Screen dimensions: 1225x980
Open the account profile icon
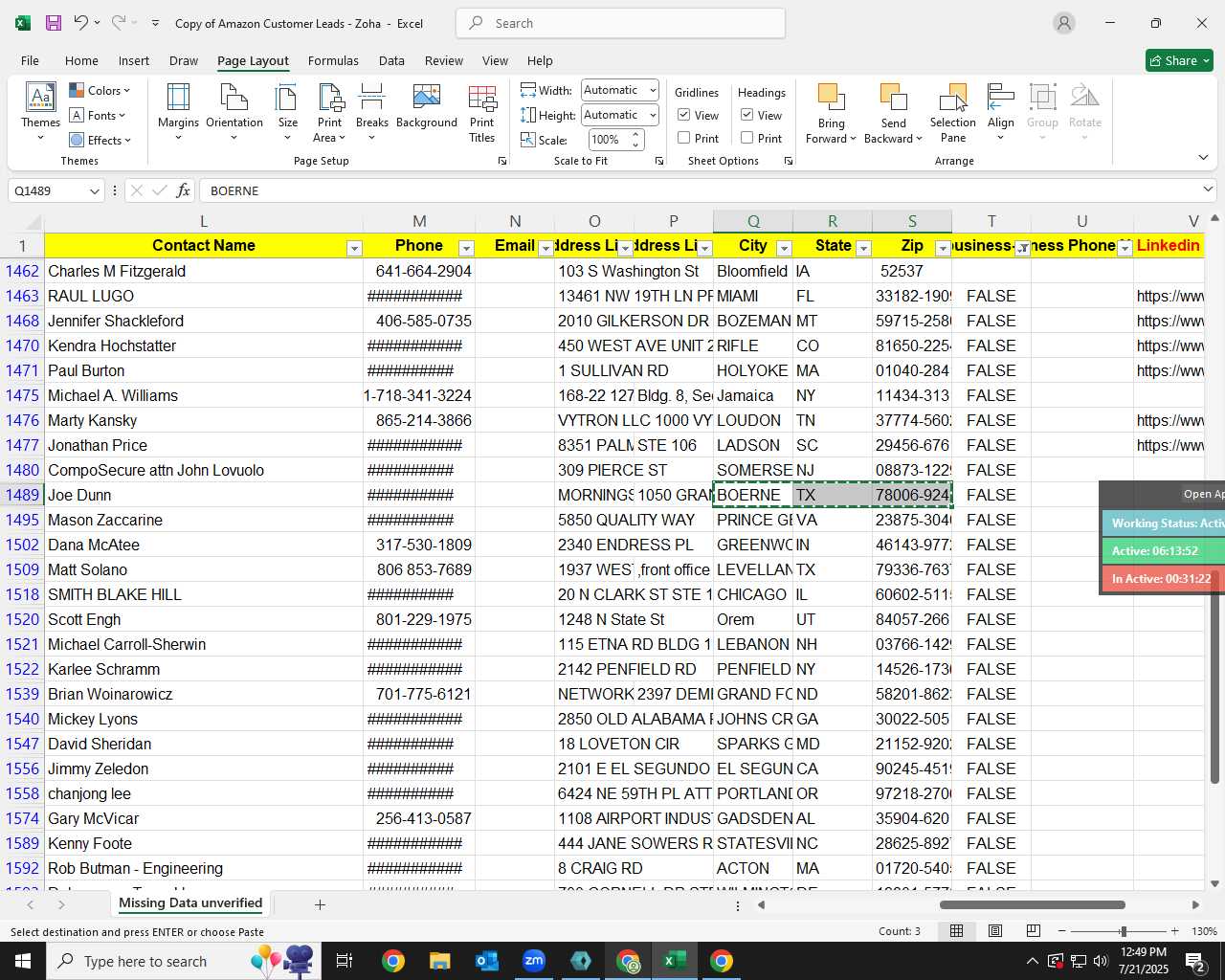[1064, 23]
